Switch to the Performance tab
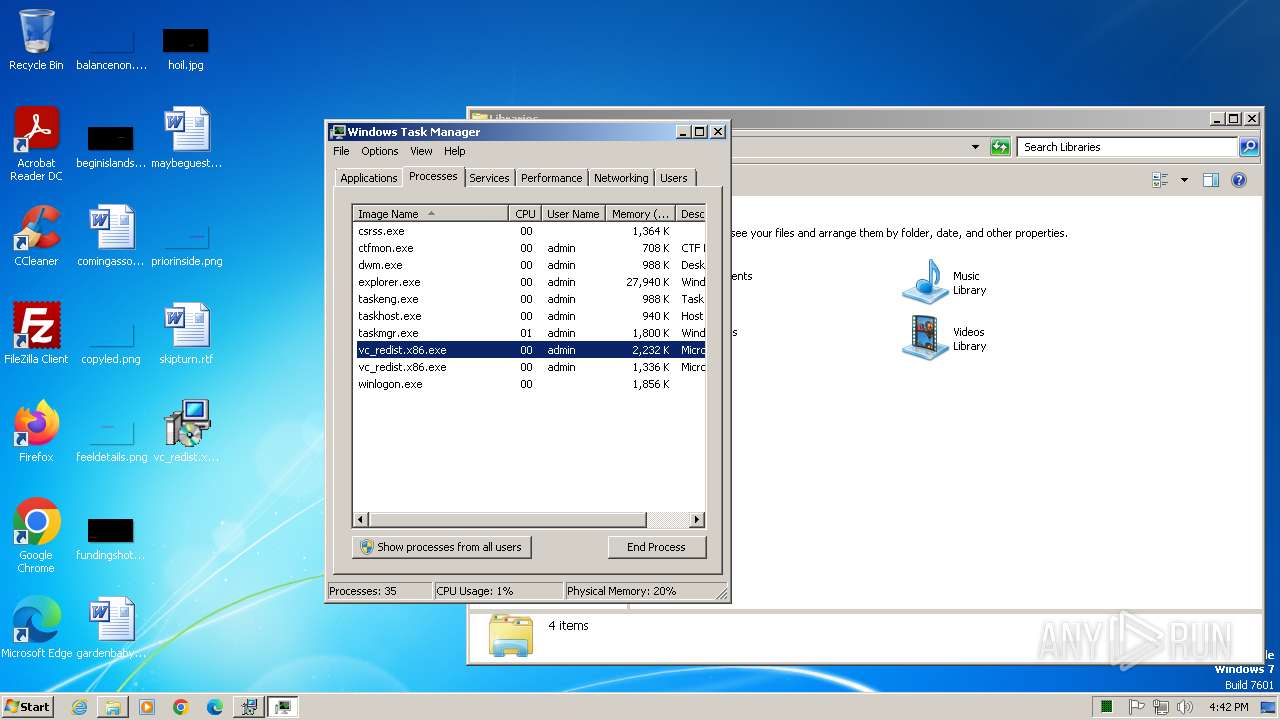This screenshot has width=1280, height=720. click(x=551, y=178)
